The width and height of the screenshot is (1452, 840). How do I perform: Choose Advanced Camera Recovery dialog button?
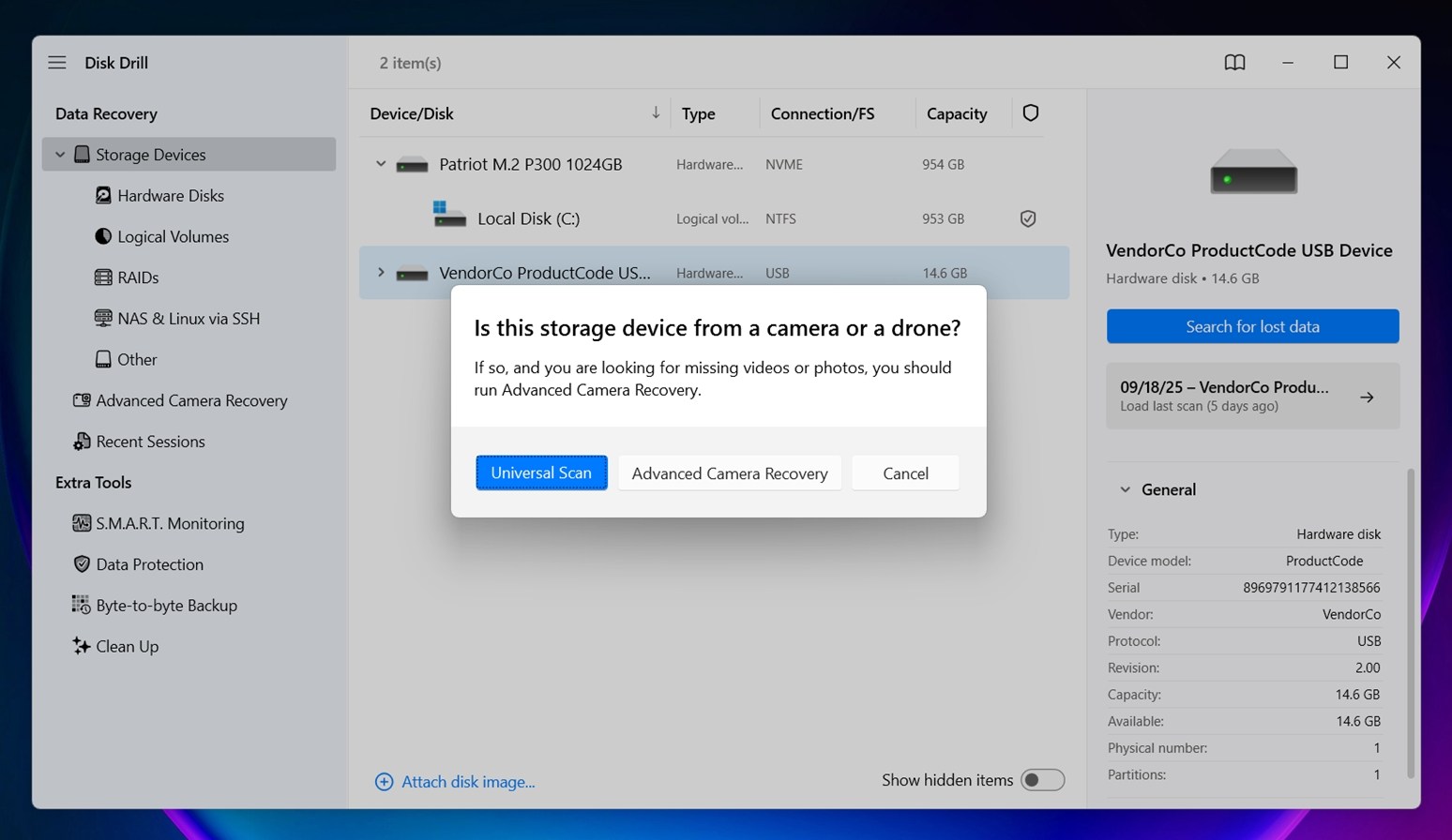tap(729, 473)
